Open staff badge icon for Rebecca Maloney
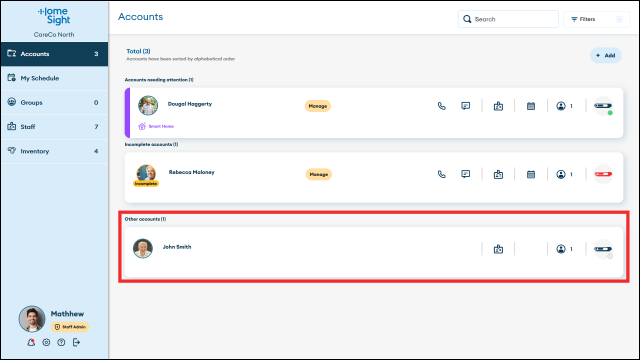 (x=498, y=174)
